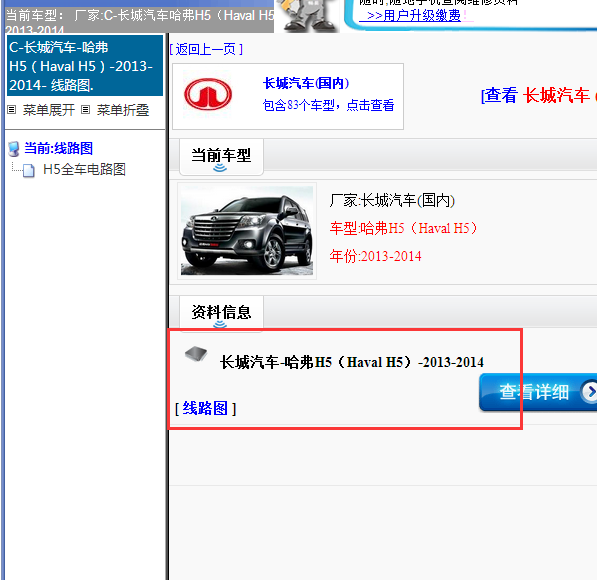Click the 当前车型 header bar text at top
597x580 pixels.
(140, 20)
